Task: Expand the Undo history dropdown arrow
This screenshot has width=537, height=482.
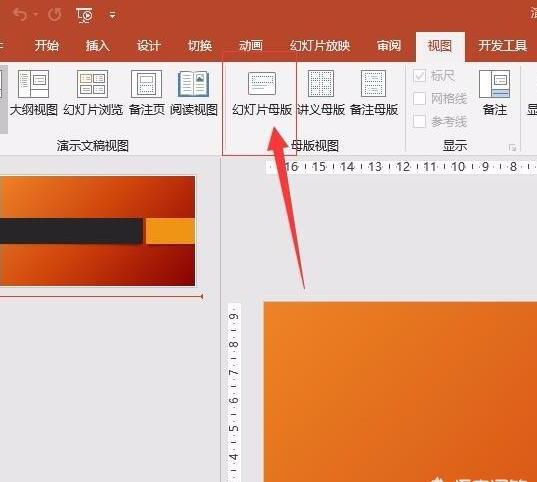Action: (x=36, y=15)
